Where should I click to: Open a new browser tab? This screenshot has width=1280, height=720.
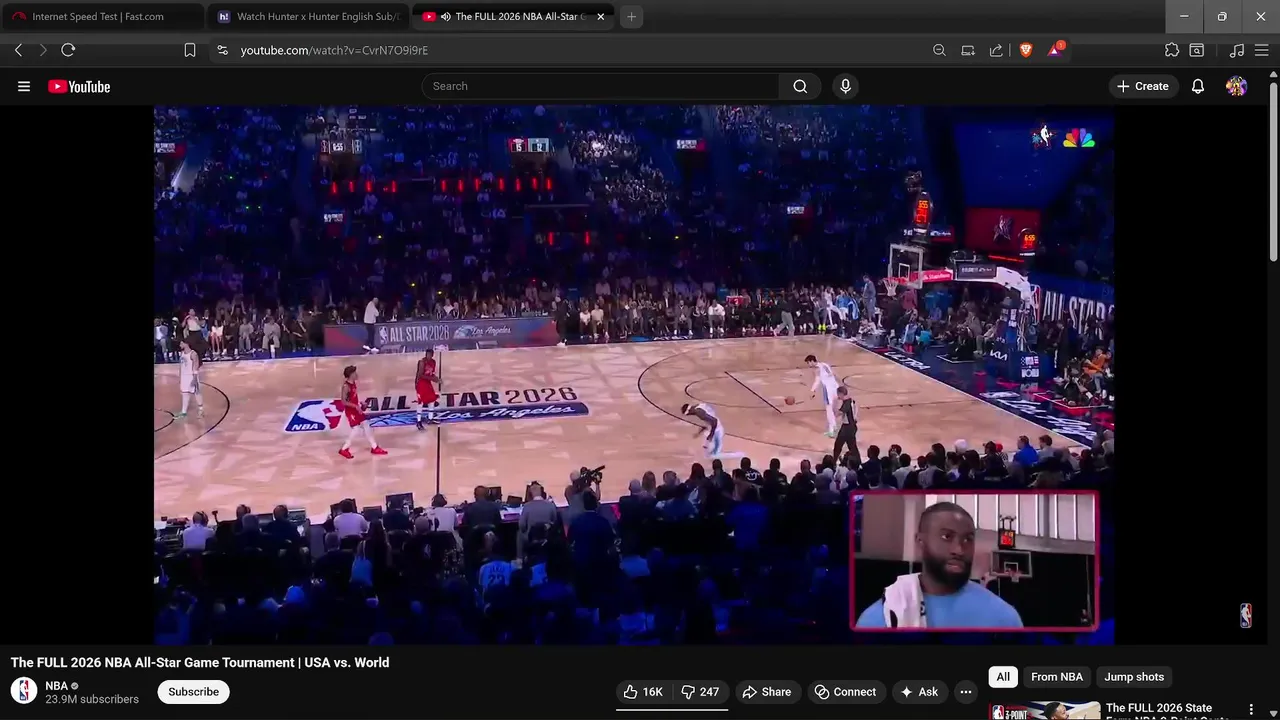(x=631, y=16)
